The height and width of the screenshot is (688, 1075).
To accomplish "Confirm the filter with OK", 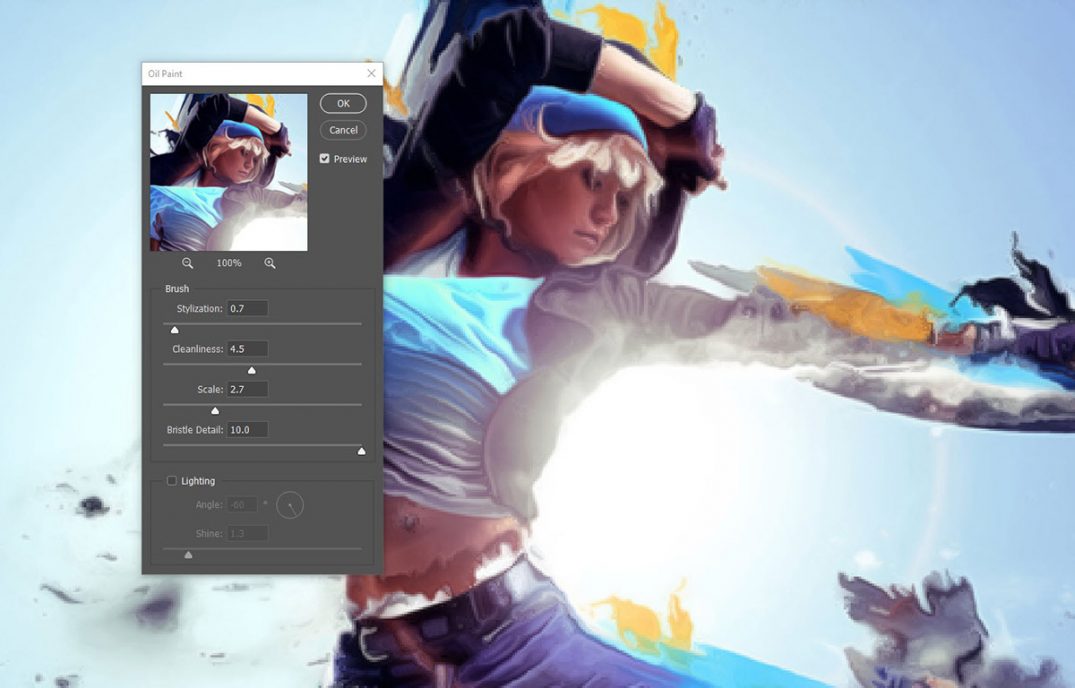I will click(342, 103).
